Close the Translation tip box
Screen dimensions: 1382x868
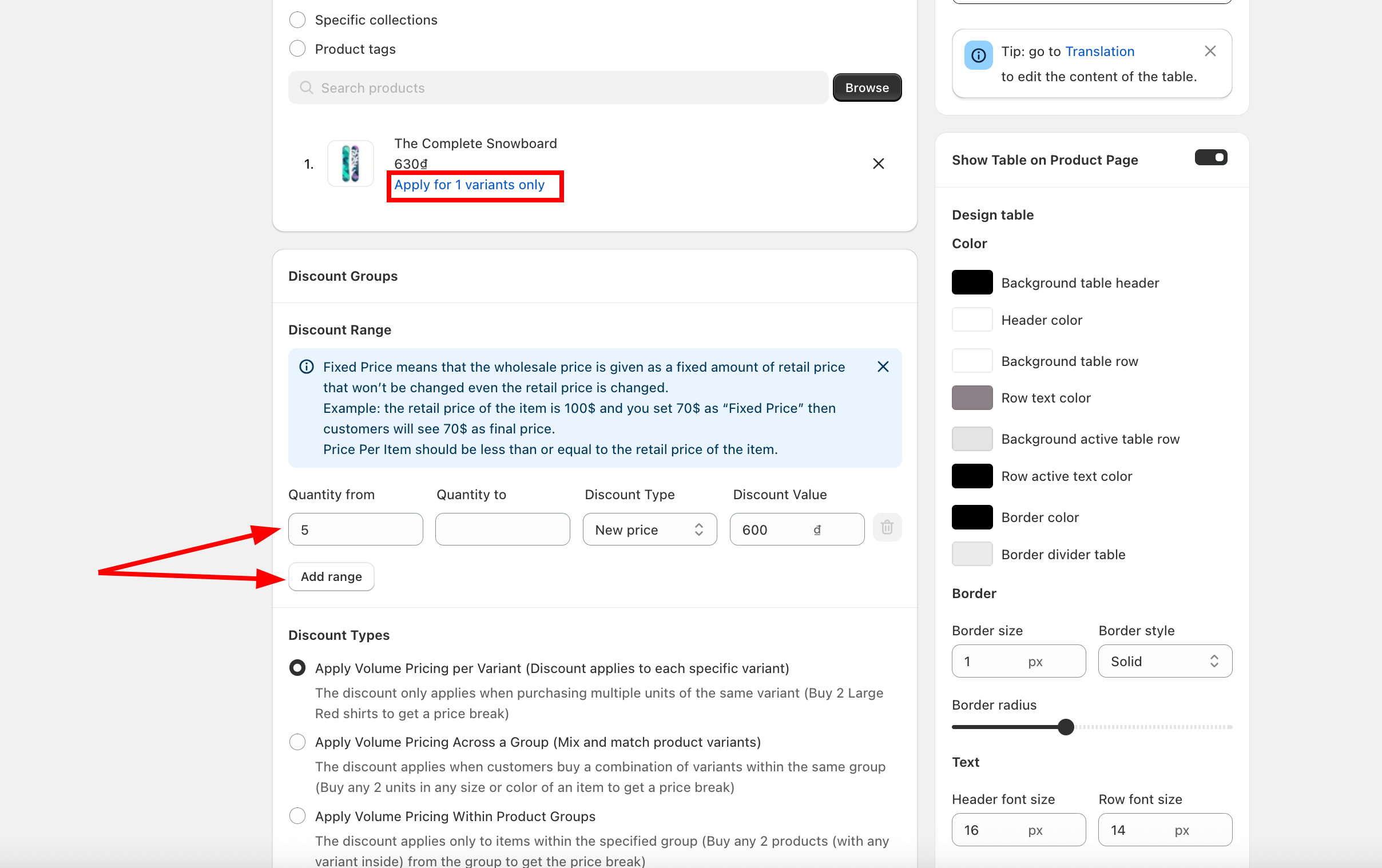(1210, 51)
